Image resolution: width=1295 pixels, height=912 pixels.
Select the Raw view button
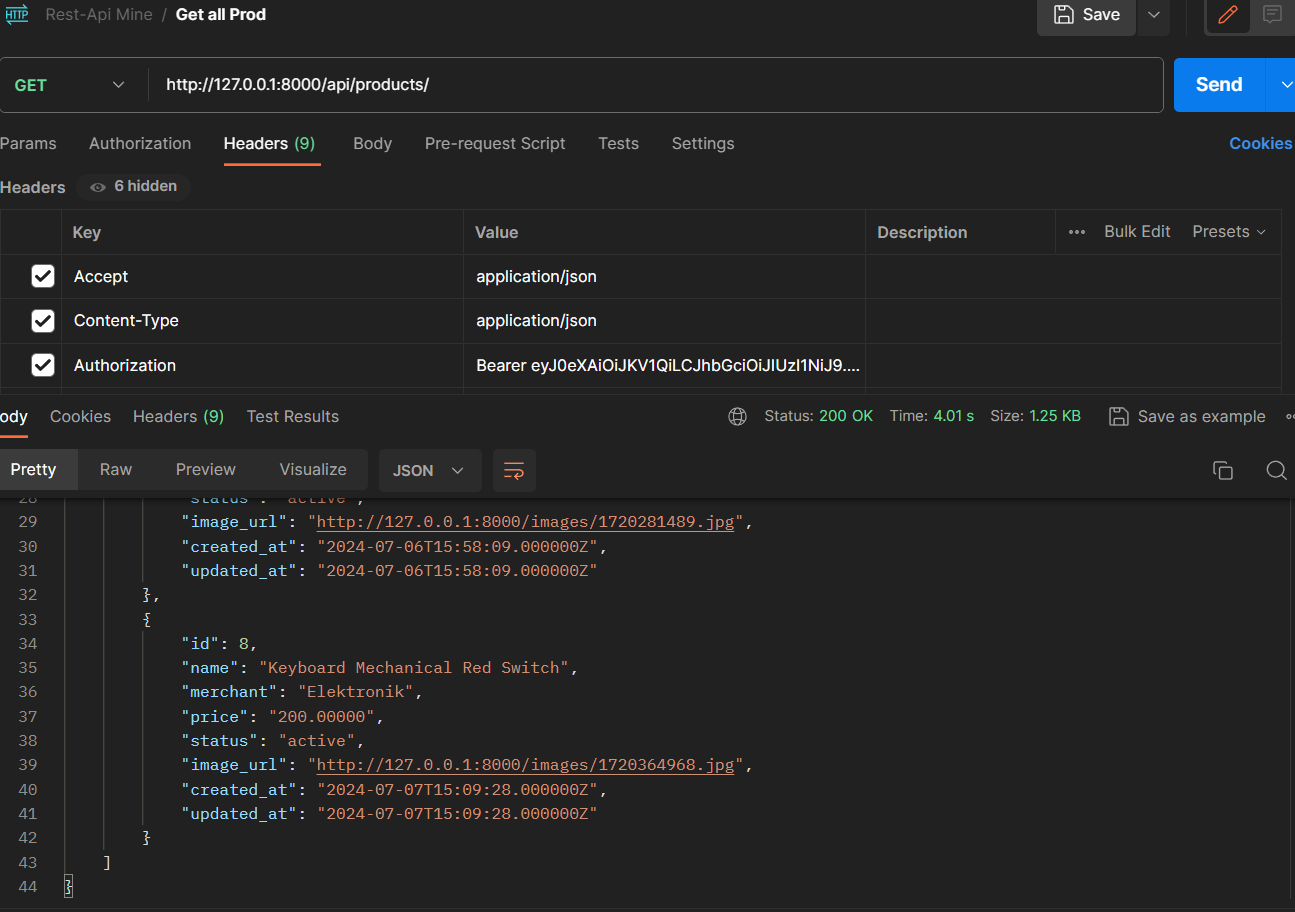(x=116, y=470)
